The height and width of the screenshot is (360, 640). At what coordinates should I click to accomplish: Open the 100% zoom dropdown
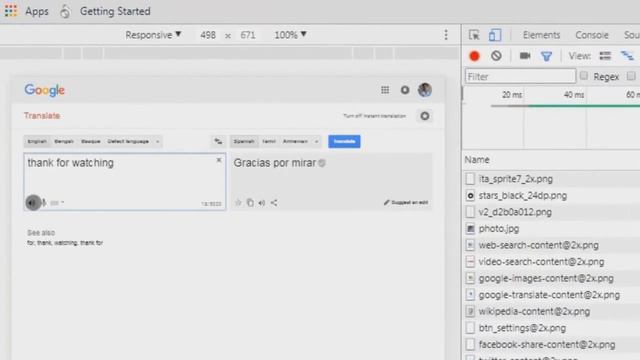coord(290,35)
